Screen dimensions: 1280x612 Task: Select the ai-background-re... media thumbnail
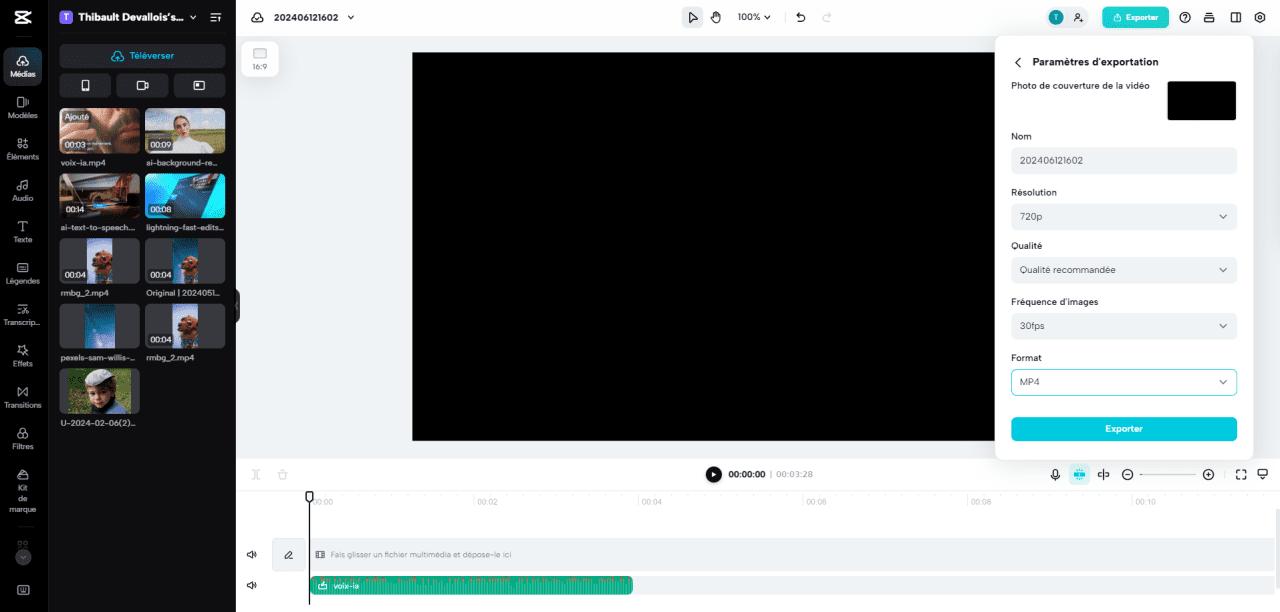pos(185,130)
